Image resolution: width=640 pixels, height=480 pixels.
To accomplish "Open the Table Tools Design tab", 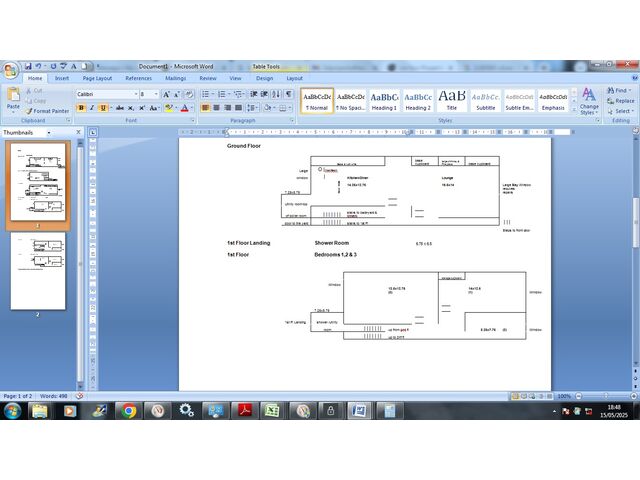I will 264,78.
